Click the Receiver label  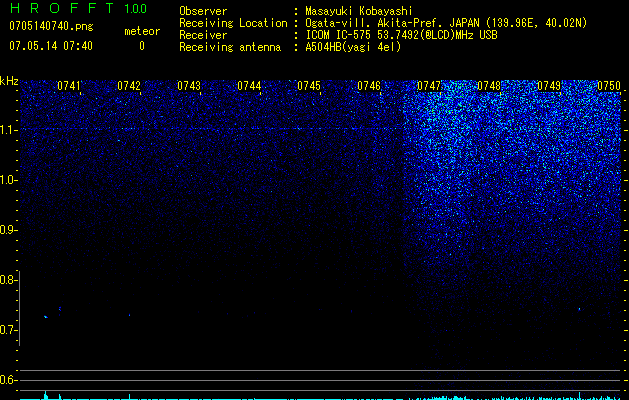coord(203,35)
